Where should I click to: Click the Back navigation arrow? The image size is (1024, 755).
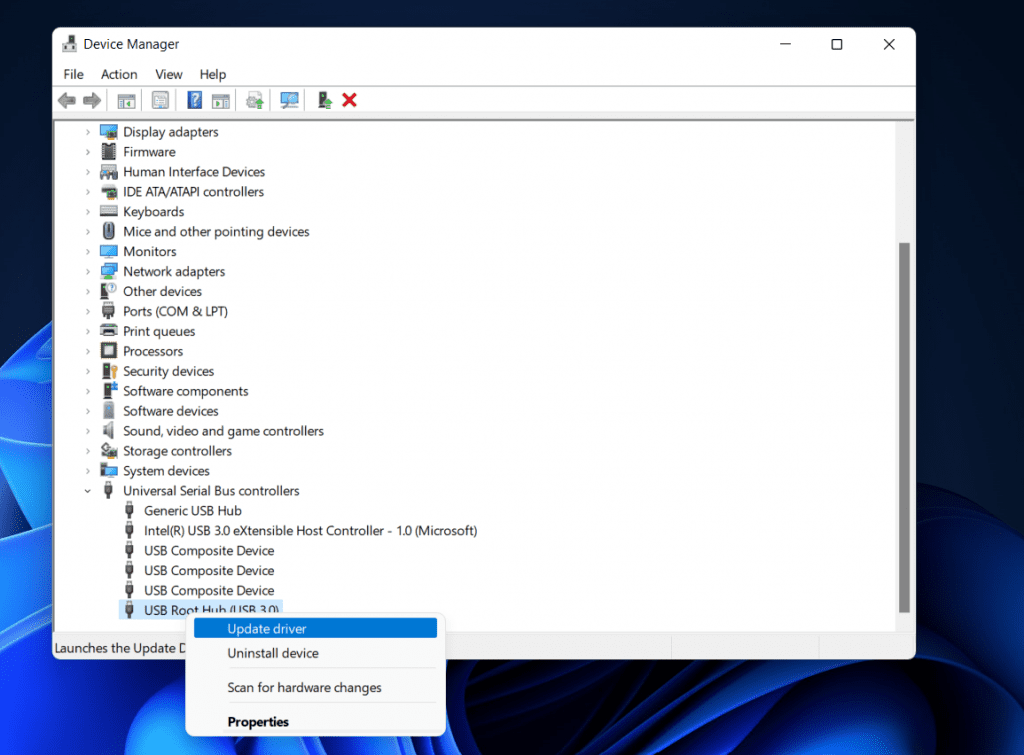coord(66,99)
